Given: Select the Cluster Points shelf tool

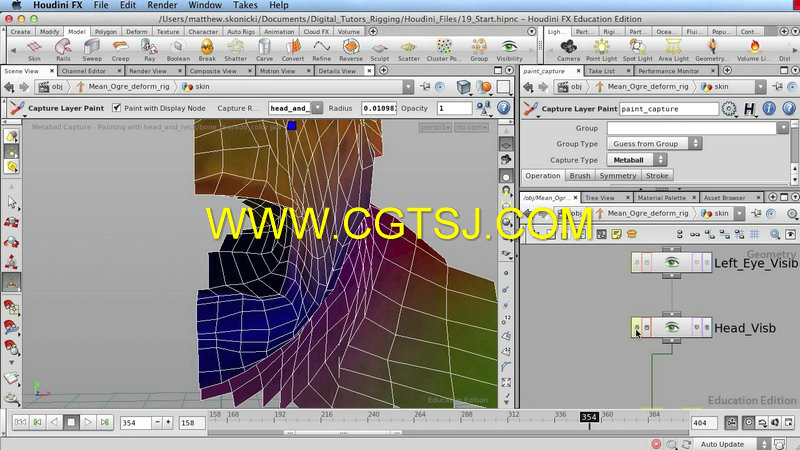Looking at the screenshot, I should pos(444,50).
